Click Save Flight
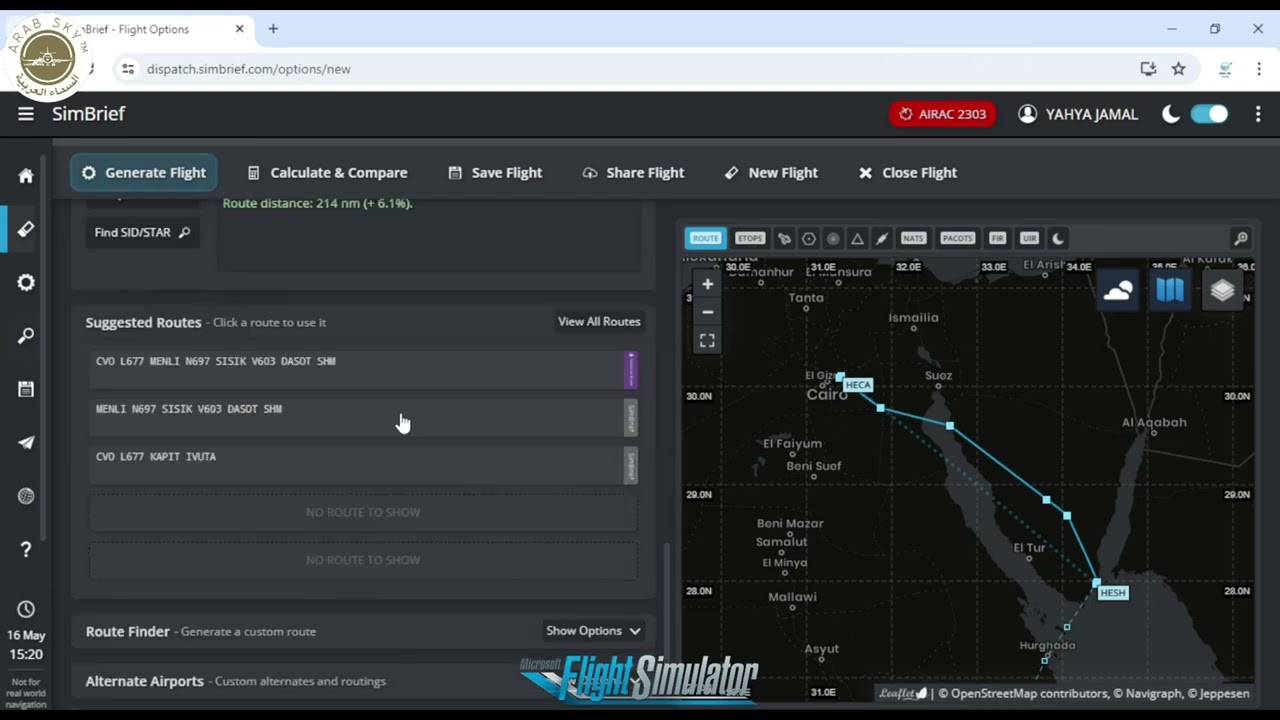The width and height of the screenshot is (1280, 720). (x=495, y=173)
